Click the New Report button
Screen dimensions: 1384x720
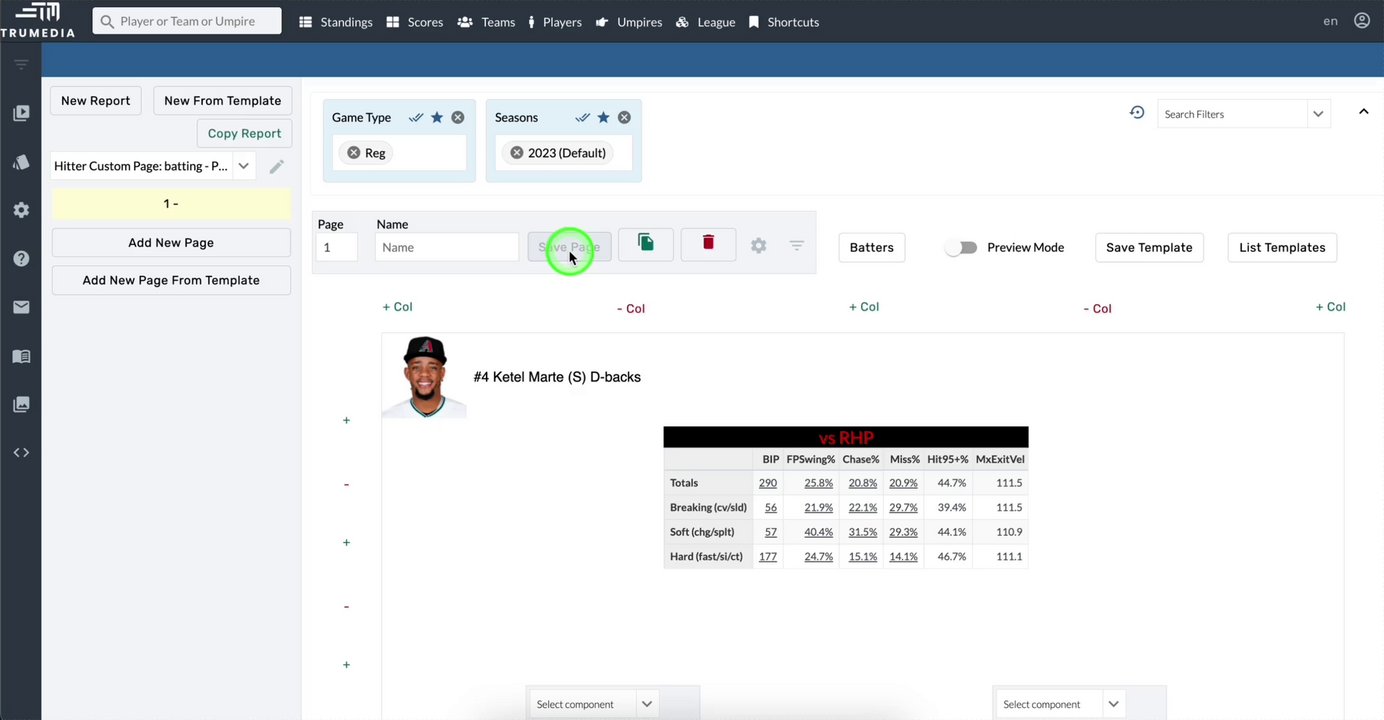tap(96, 100)
